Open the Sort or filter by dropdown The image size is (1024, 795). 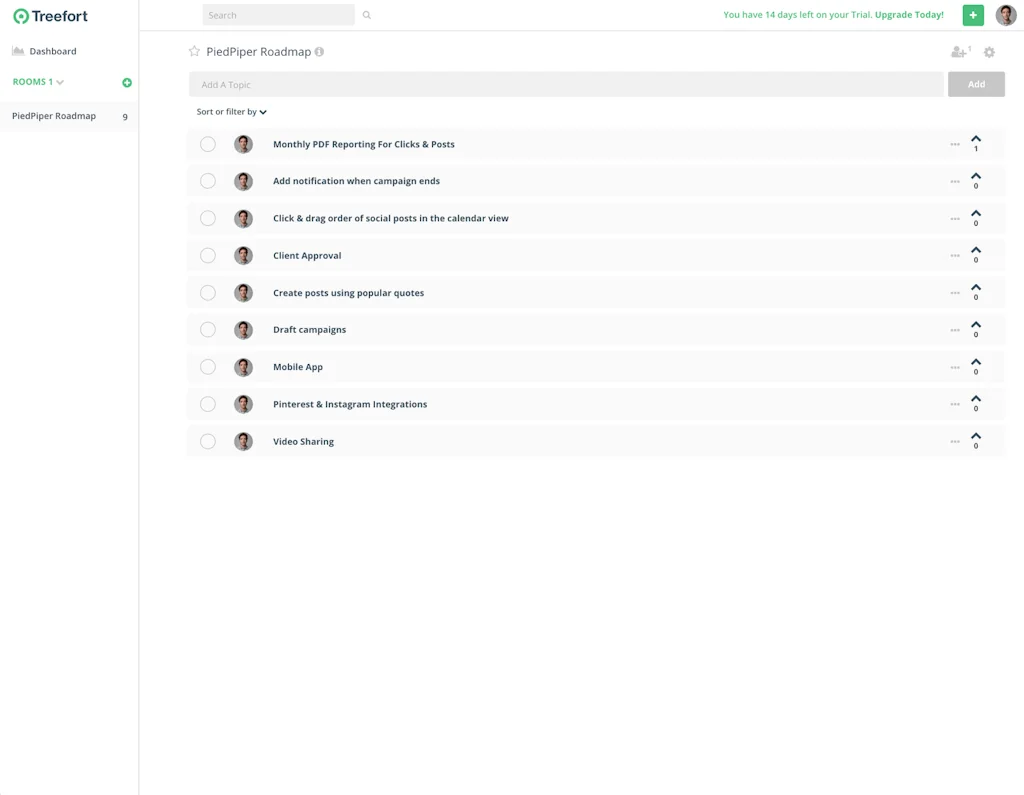pos(231,112)
